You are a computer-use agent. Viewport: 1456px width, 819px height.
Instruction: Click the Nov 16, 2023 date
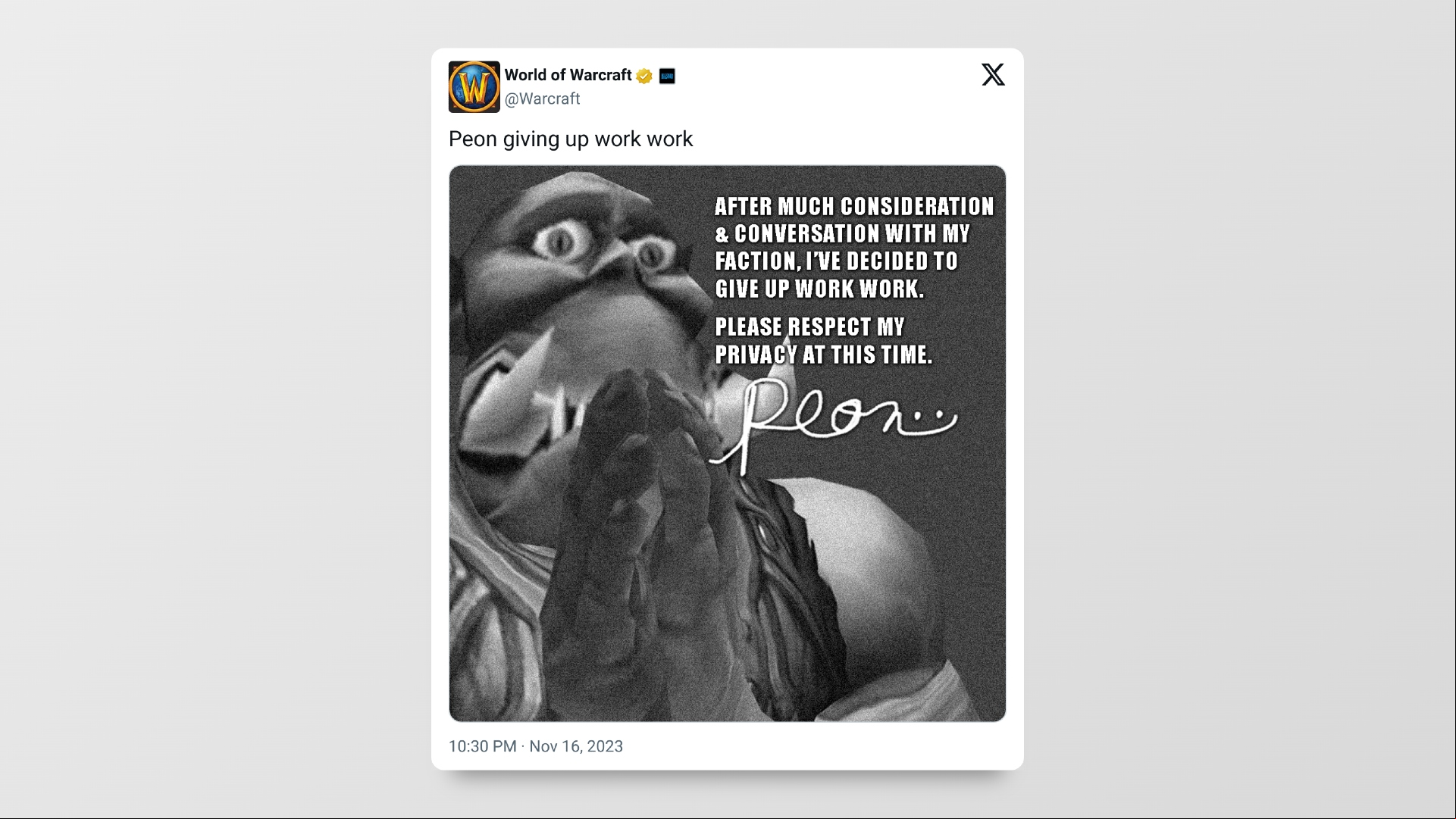coord(576,746)
